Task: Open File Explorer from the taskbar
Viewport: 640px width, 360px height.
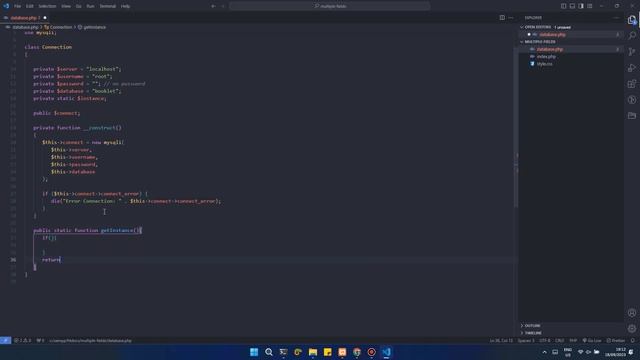Action: [313, 352]
